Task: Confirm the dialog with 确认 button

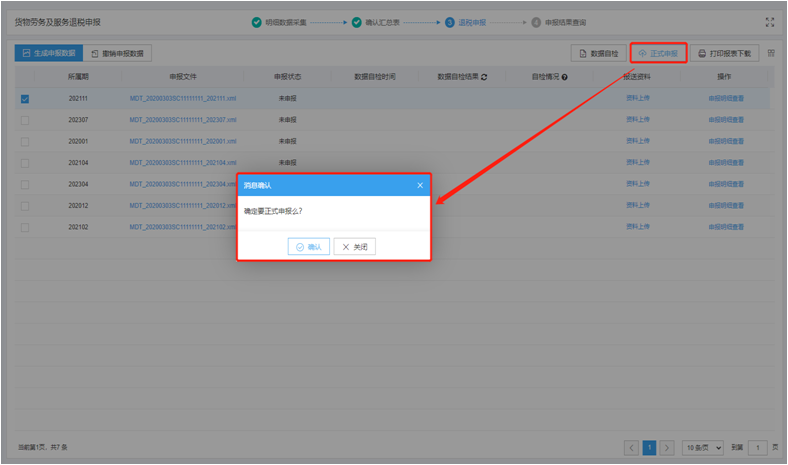Action: click(308, 247)
